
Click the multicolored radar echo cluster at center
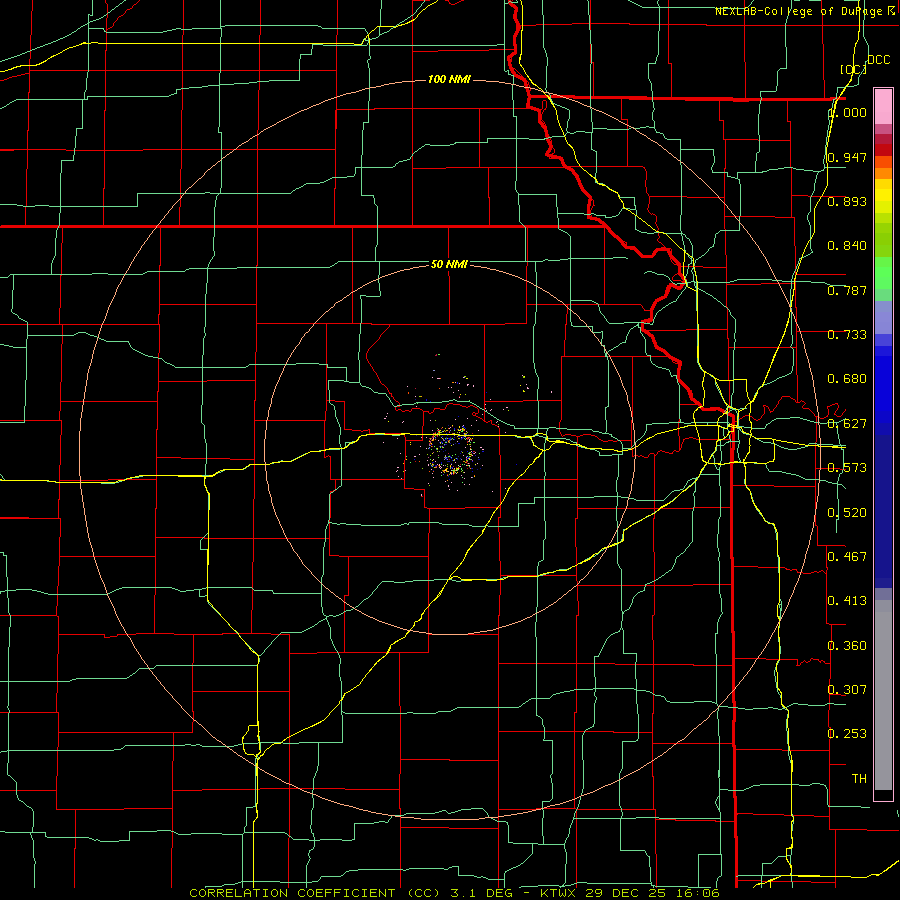click(x=452, y=451)
